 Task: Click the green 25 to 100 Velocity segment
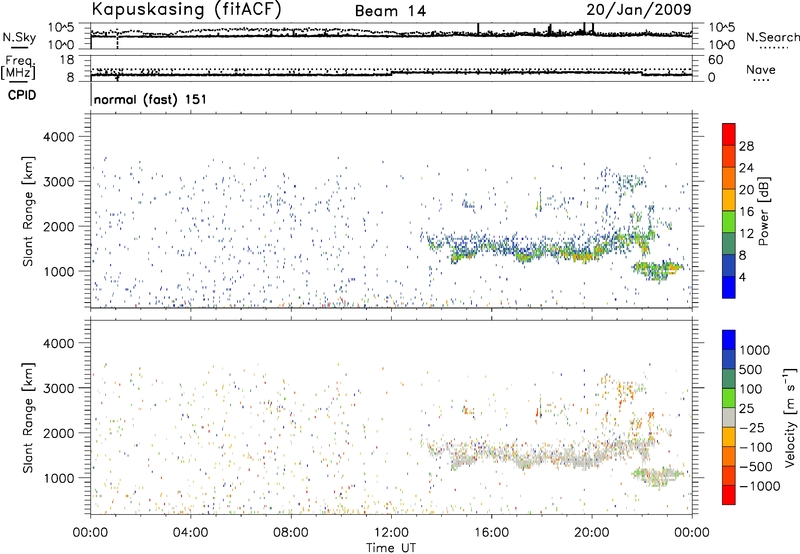(729, 398)
